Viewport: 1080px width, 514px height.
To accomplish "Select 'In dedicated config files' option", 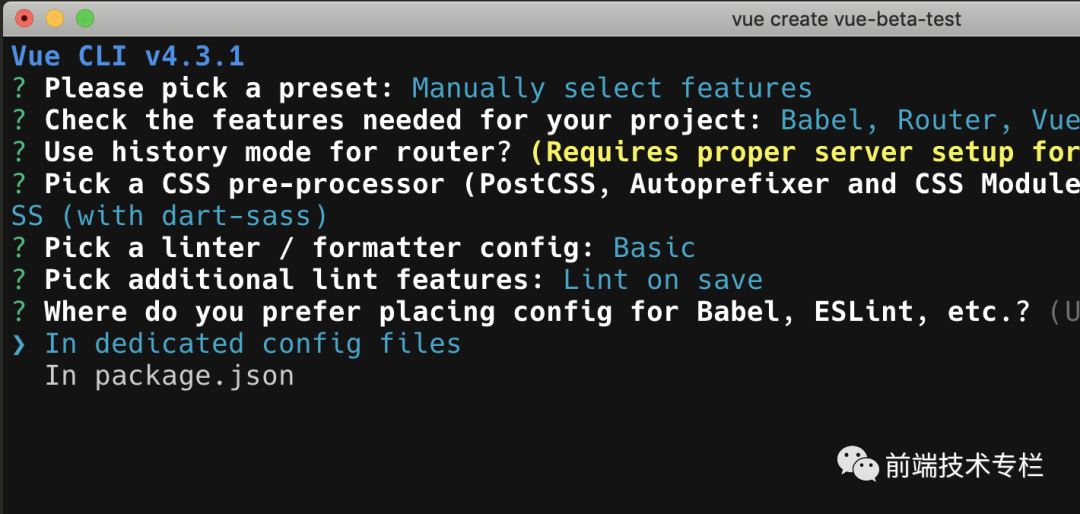I will click(253, 344).
